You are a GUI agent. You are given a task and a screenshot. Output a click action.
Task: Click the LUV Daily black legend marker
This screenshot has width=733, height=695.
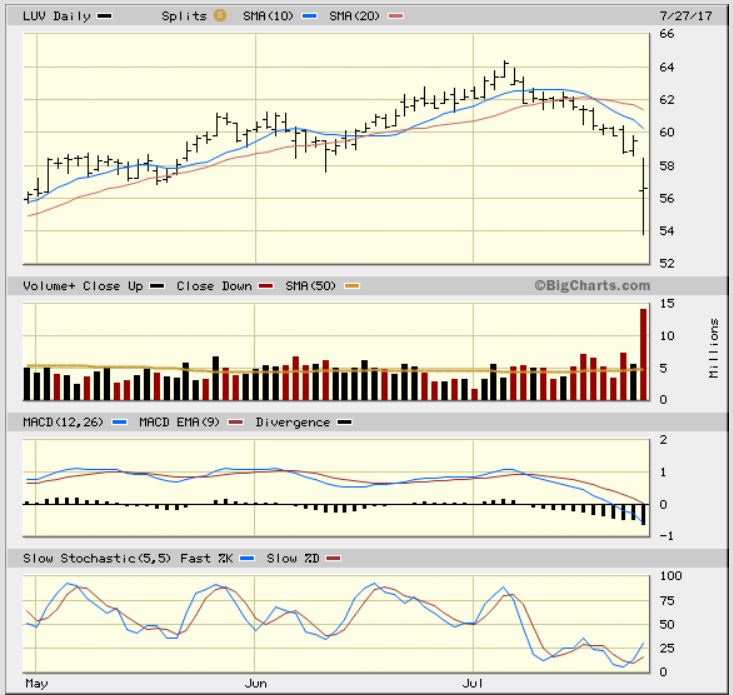[104, 16]
